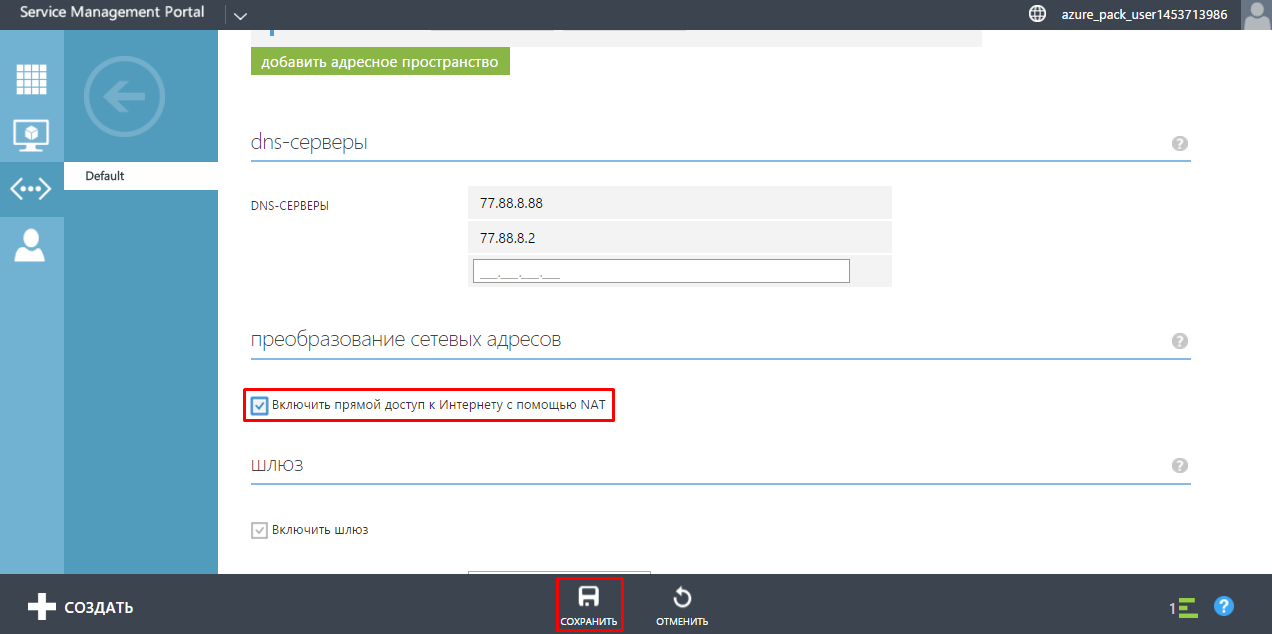The width and height of the screenshot is (1272, 634).
Task: Click the Создать plus button
Action: coord(80,607)
